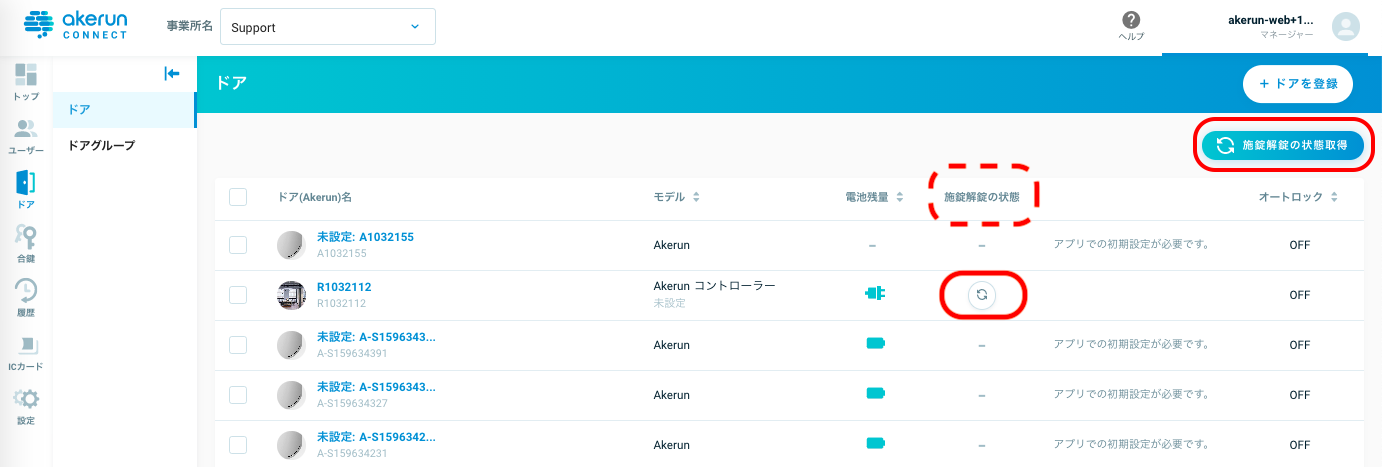
Task: Click the R1032112 door photo thumbnail
Action: coord(291,295)
